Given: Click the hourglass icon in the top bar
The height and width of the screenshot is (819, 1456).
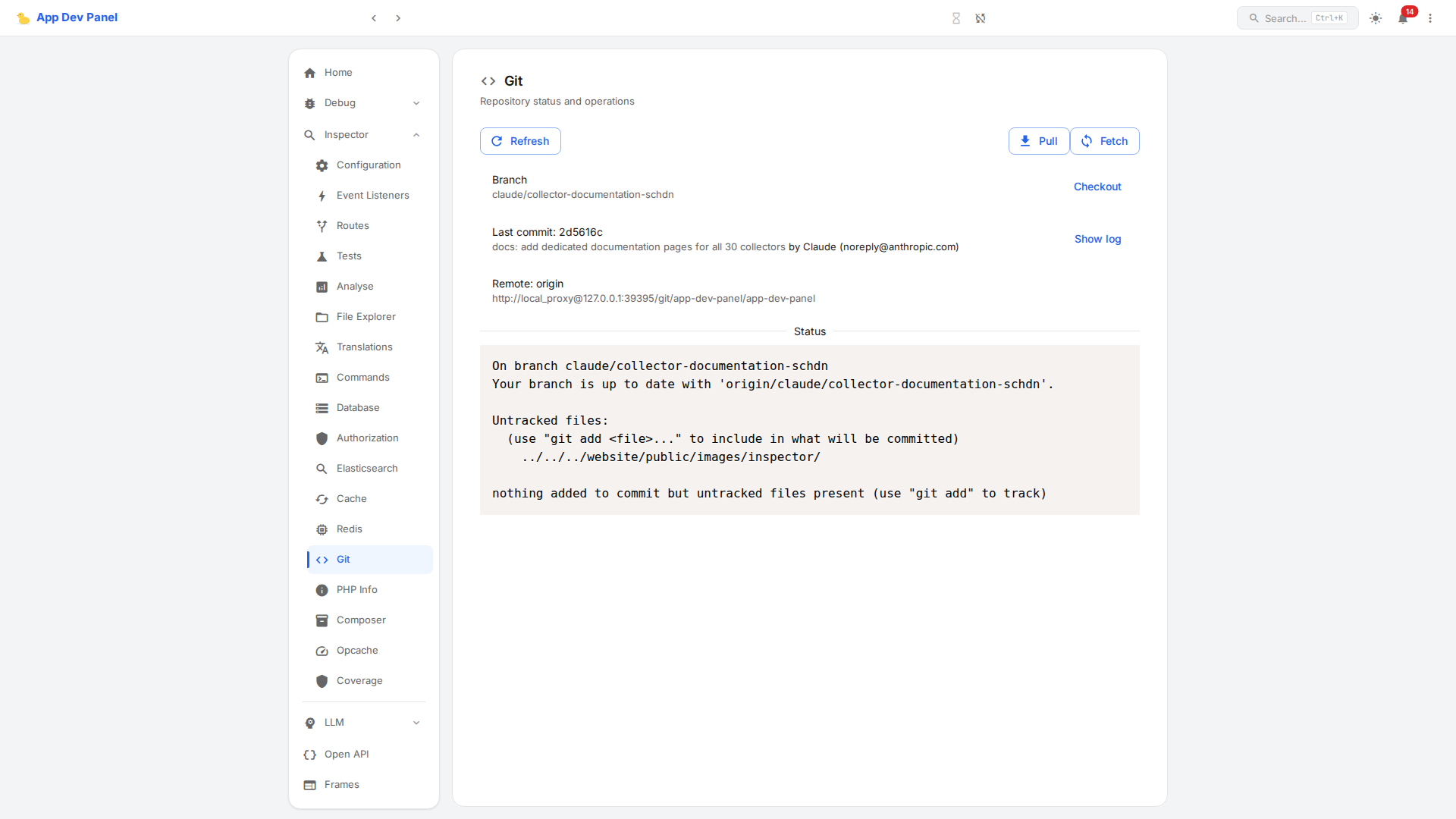Looking at the screenshot, I should pos(956,17).
